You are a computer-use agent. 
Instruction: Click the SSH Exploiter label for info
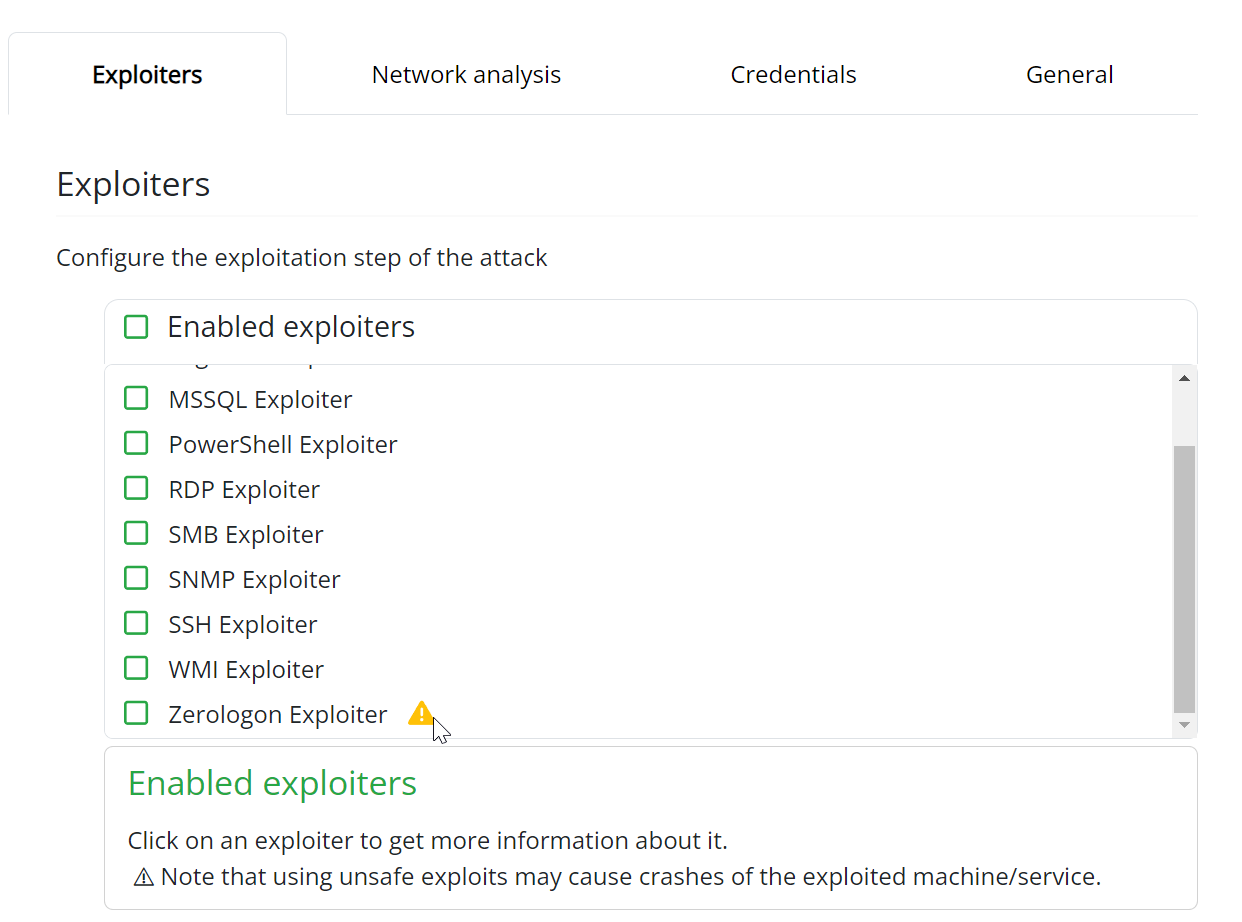[x=243, y=624]
